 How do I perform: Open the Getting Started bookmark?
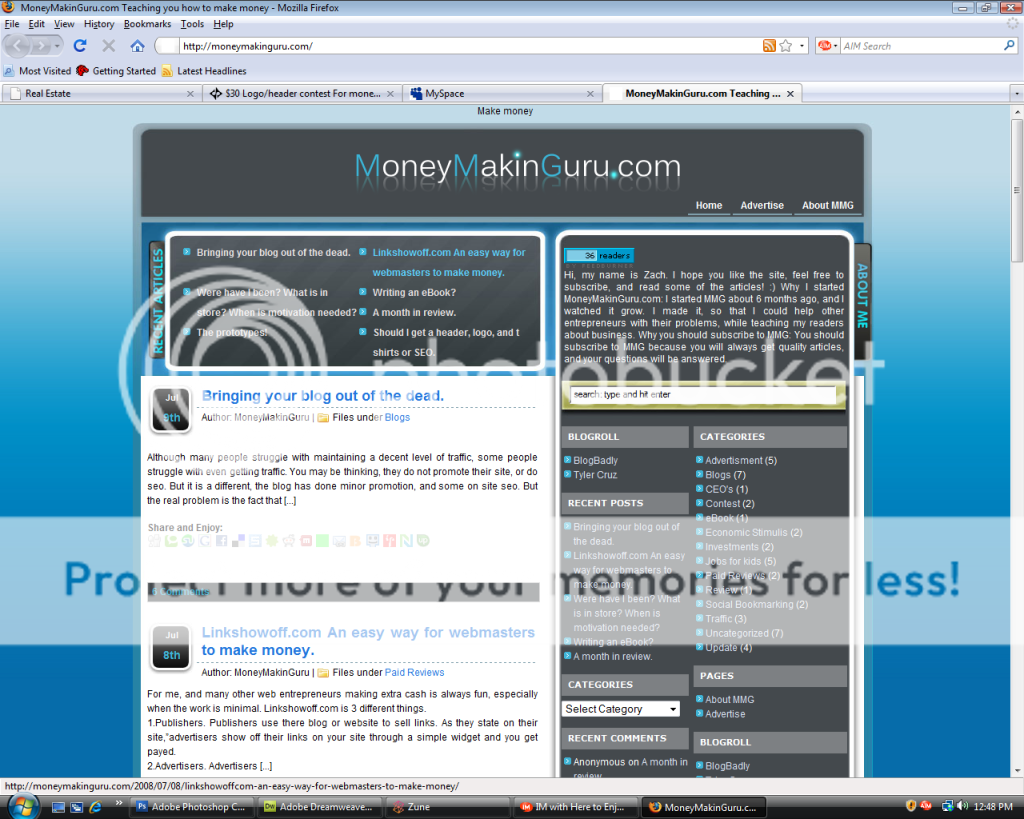pos(116,71)
